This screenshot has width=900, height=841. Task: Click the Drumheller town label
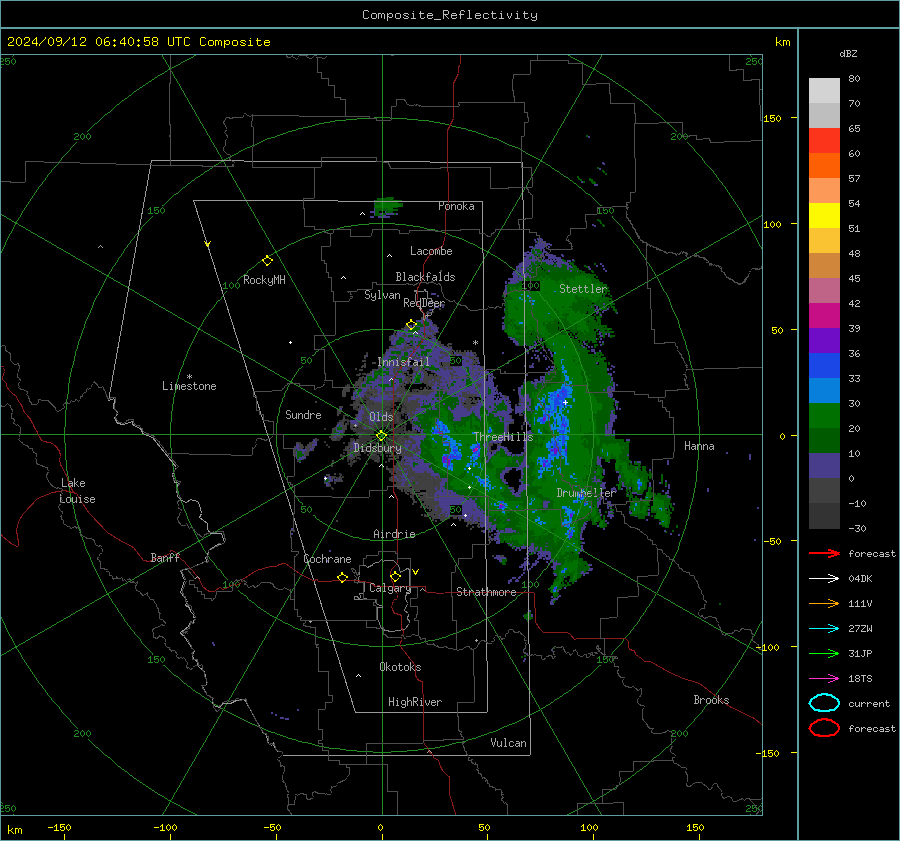tap(586, 493)
